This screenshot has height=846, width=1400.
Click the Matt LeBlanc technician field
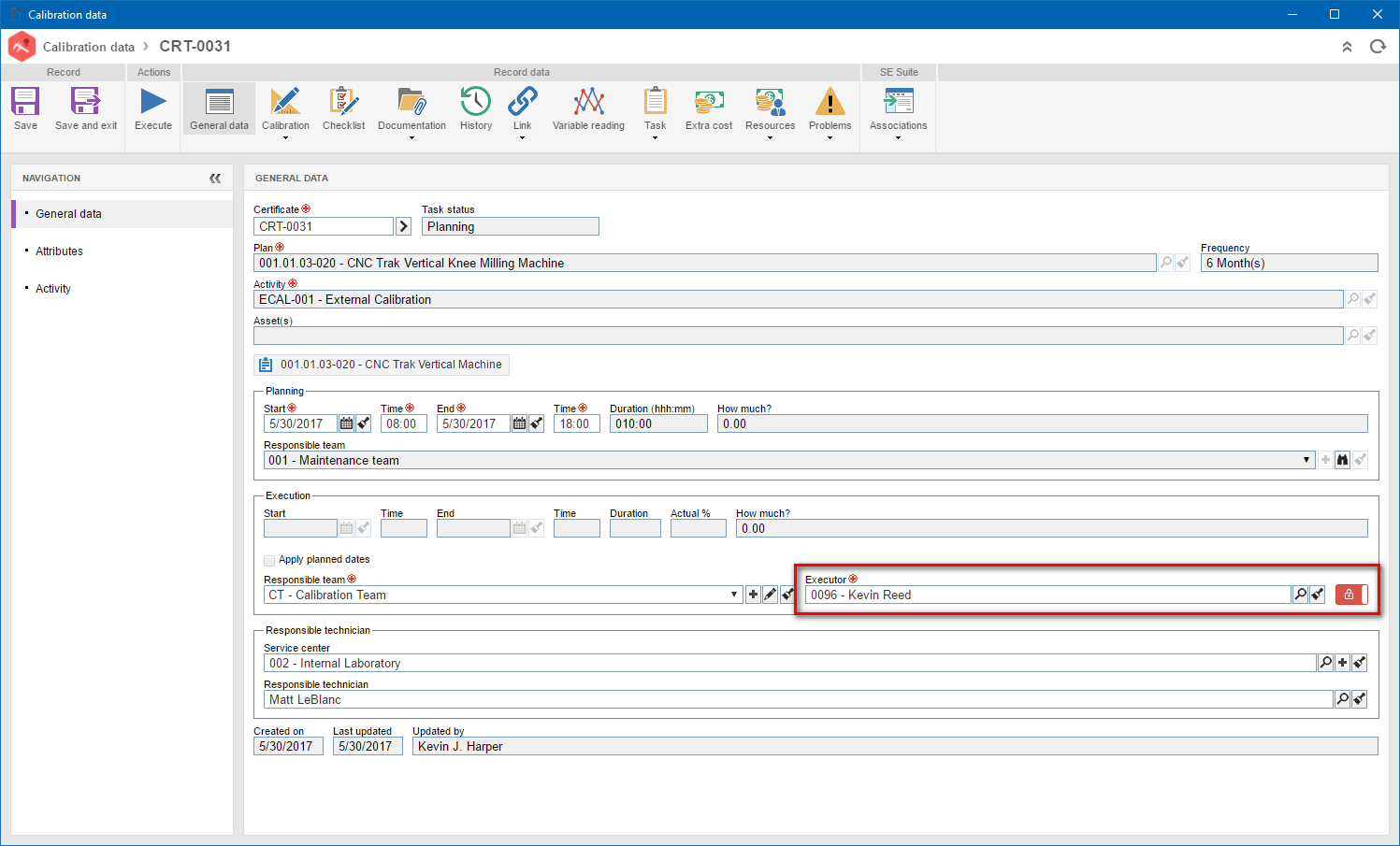point(799,699)
